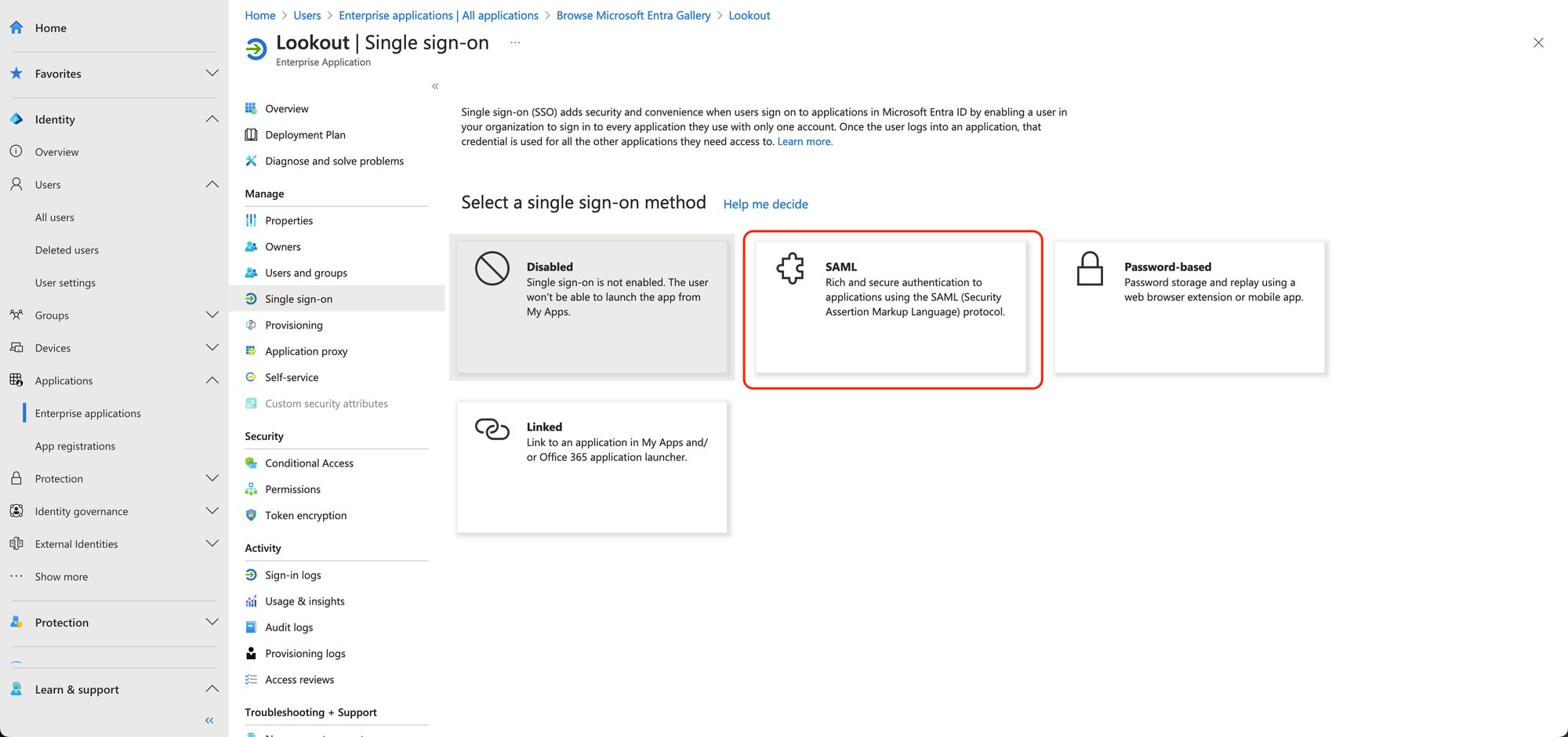Open the Help me decide link
Image resolution: width=1568 pixels, height=737 pixels.
point(765,204)
